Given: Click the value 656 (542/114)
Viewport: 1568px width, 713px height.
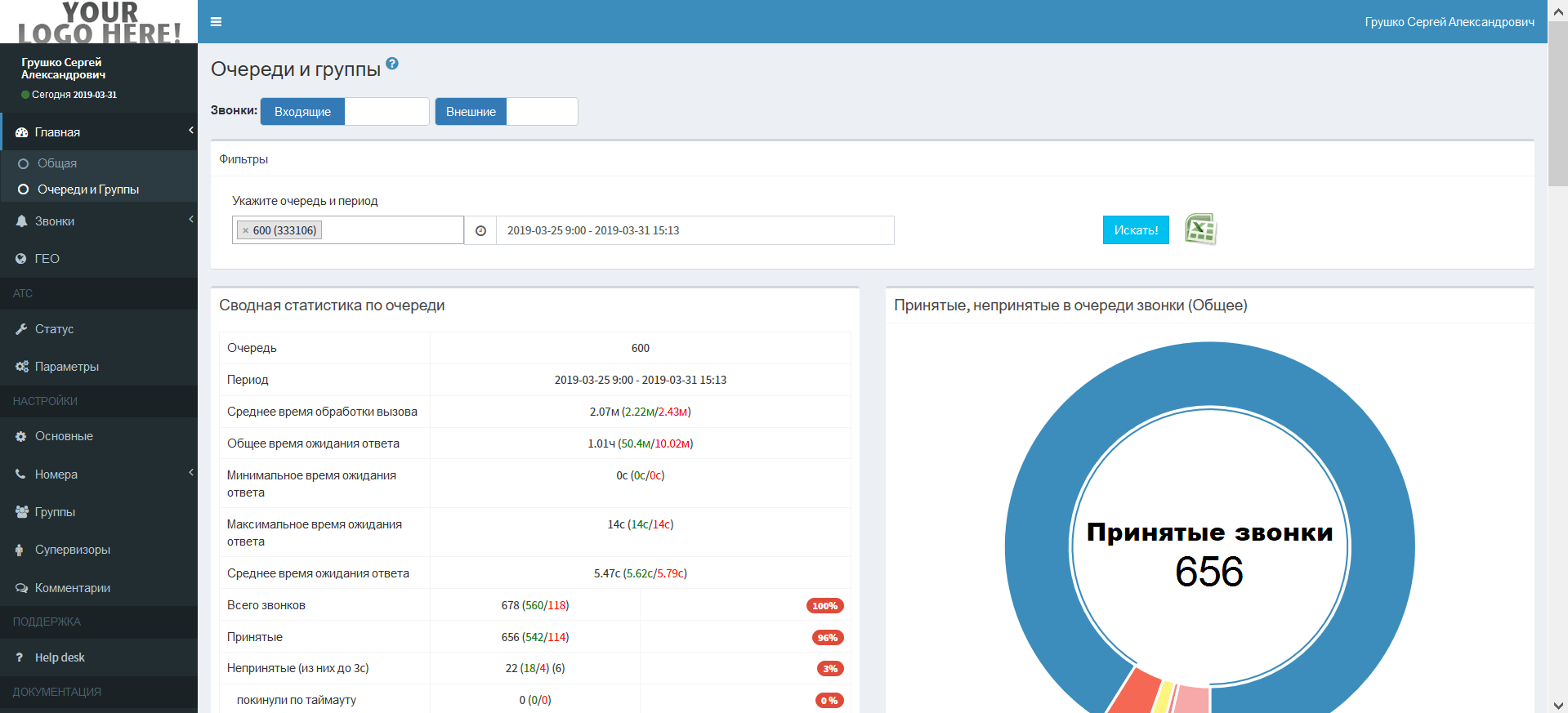Looking at the screenshot, I should coord(535,637).
